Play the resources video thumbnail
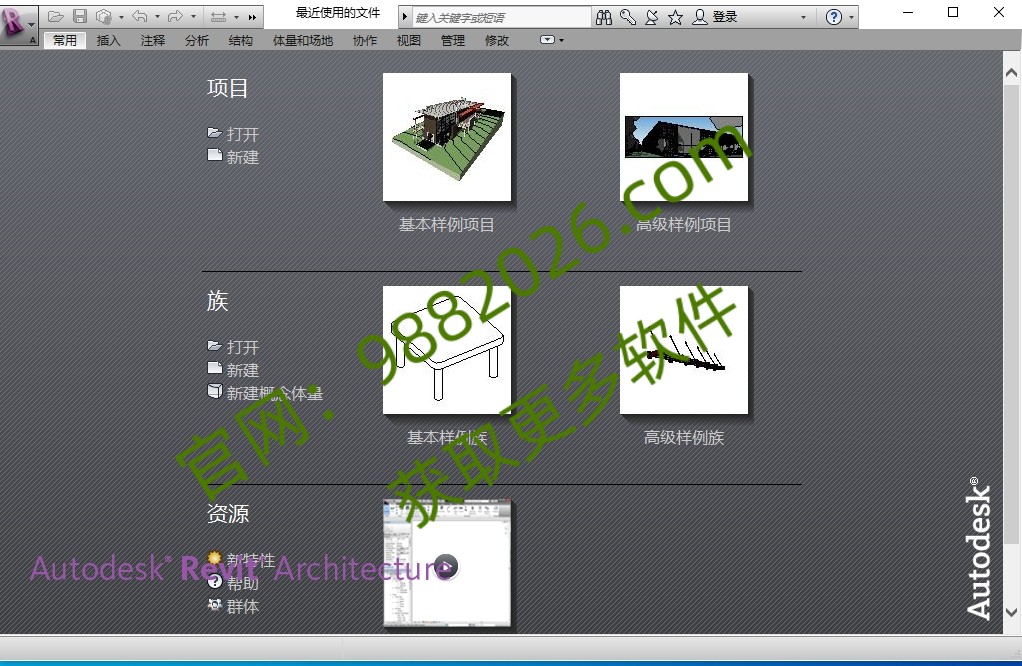 447,564
